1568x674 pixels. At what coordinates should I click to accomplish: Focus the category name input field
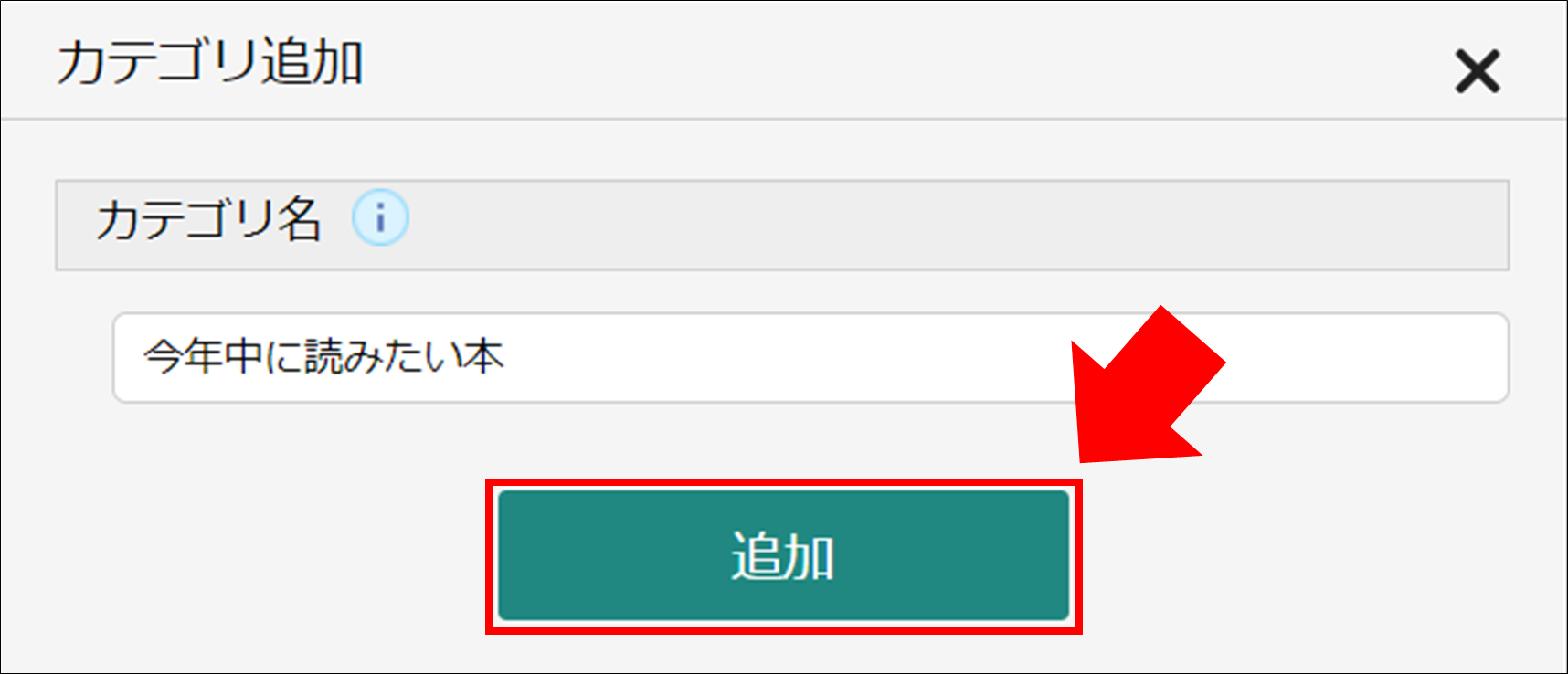point(810,357)
